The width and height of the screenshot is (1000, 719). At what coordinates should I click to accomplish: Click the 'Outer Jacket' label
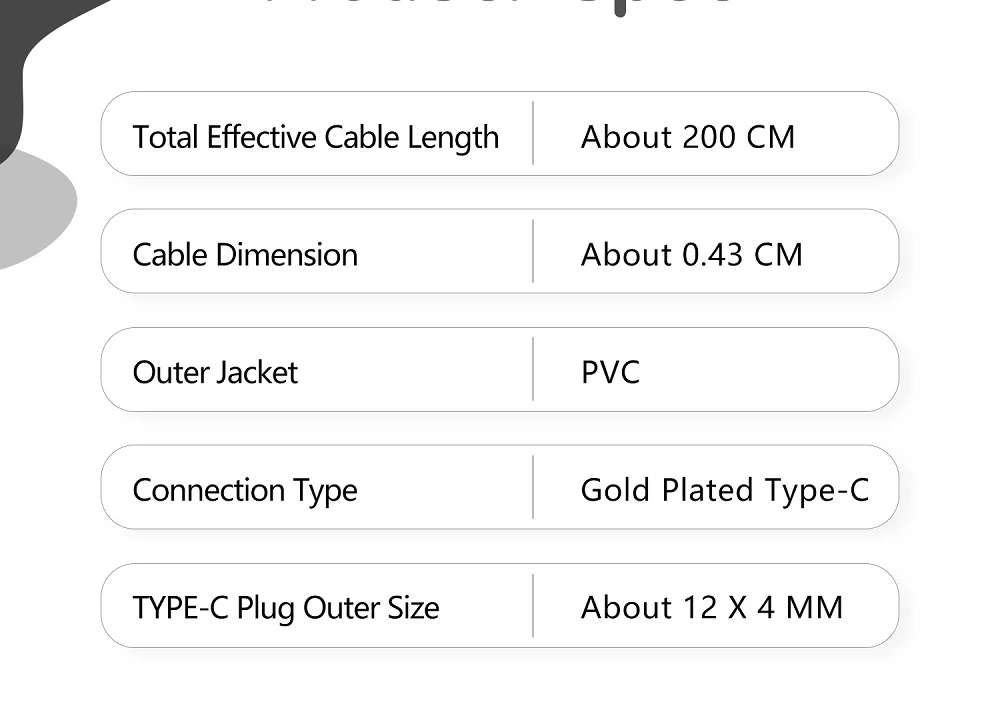215,373
